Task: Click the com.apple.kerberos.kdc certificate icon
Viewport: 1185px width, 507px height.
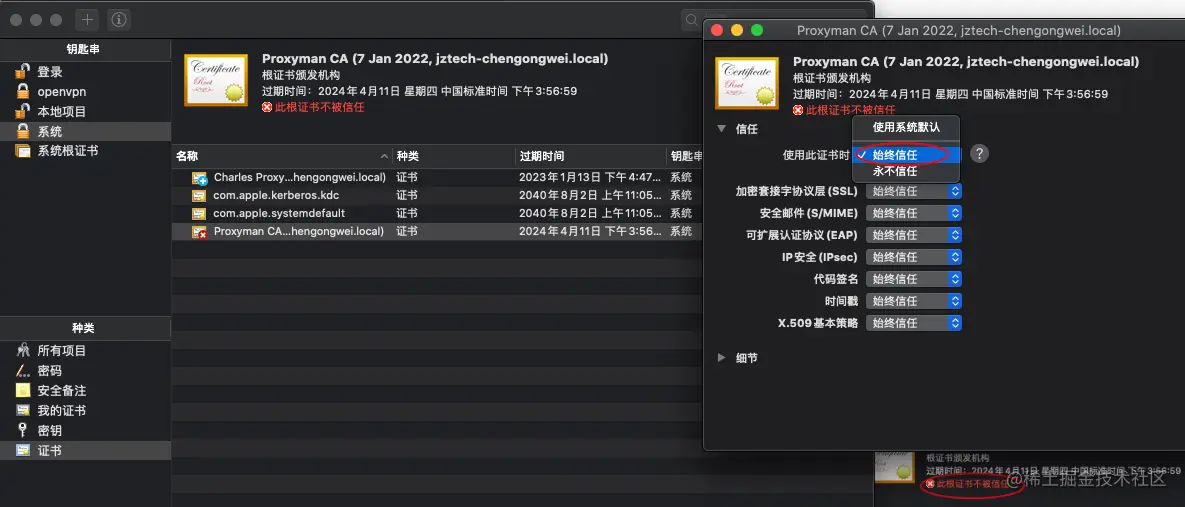Action: [x=199, y=196]
